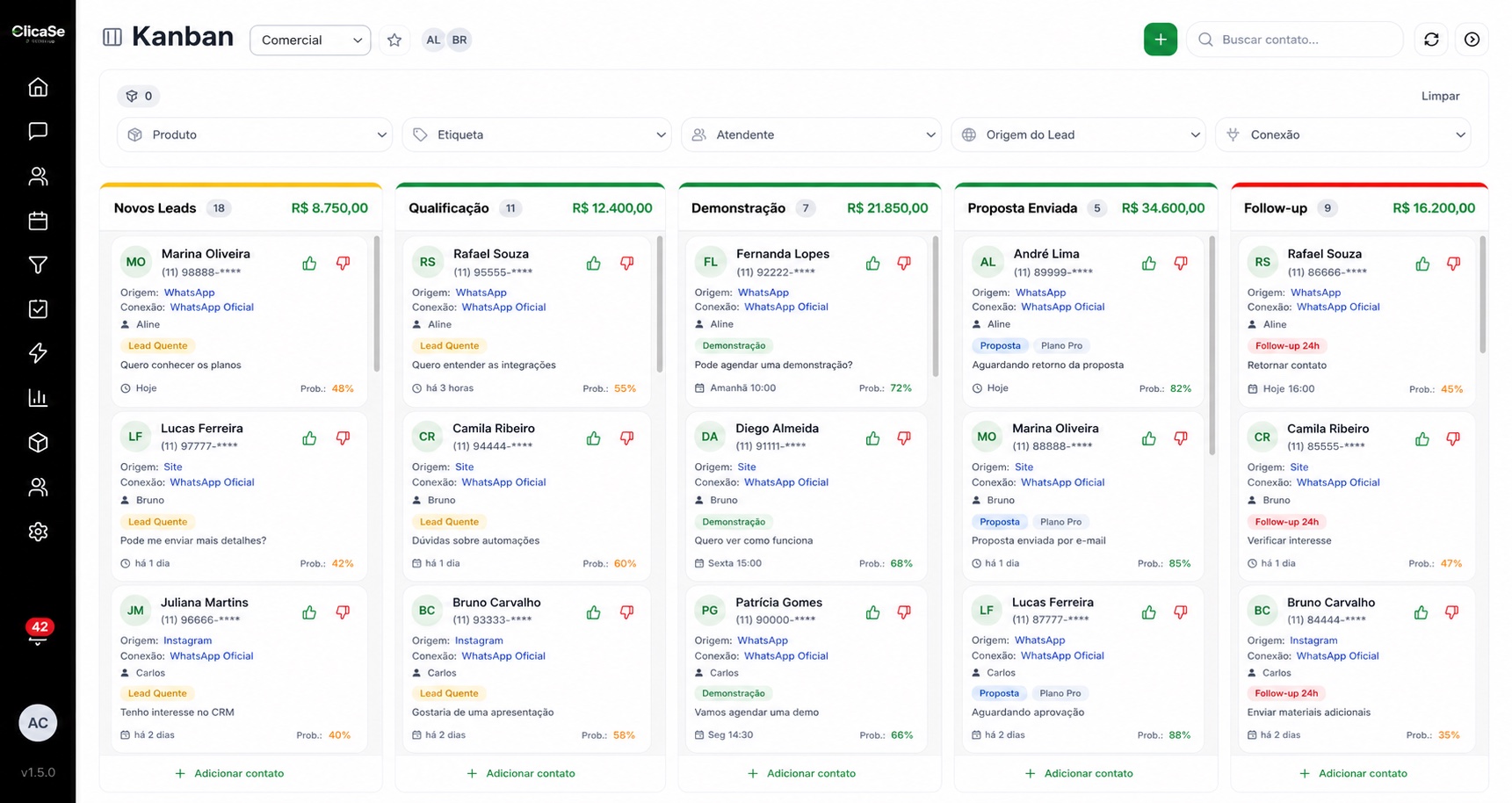
Task: Click the active filter count badge 0
Action: point(139,96)
